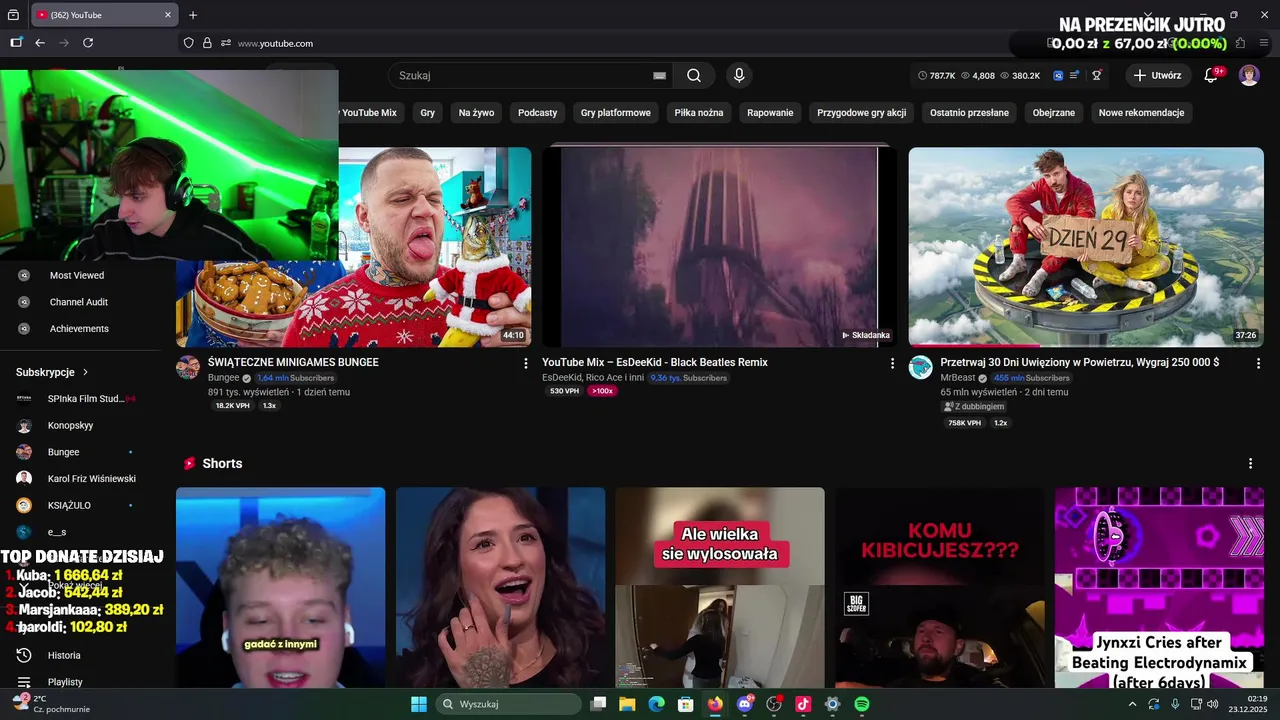
Task: Open the notifications bell
Action: (1211, 75)
